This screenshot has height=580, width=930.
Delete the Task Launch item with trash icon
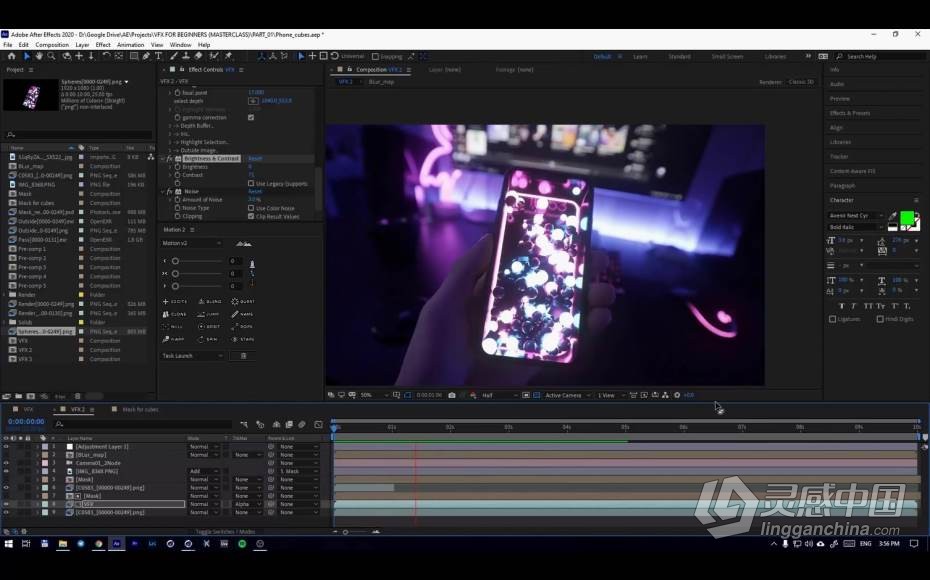(243, 356)
